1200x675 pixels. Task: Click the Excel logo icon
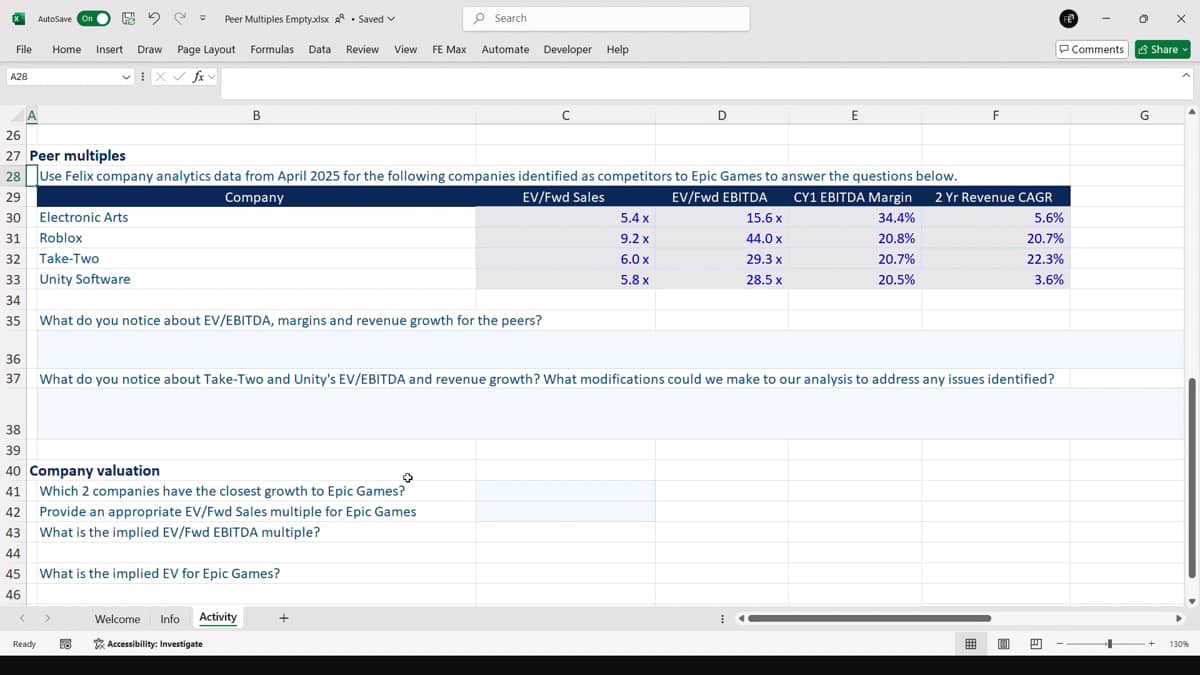click(x=18, y=18)
